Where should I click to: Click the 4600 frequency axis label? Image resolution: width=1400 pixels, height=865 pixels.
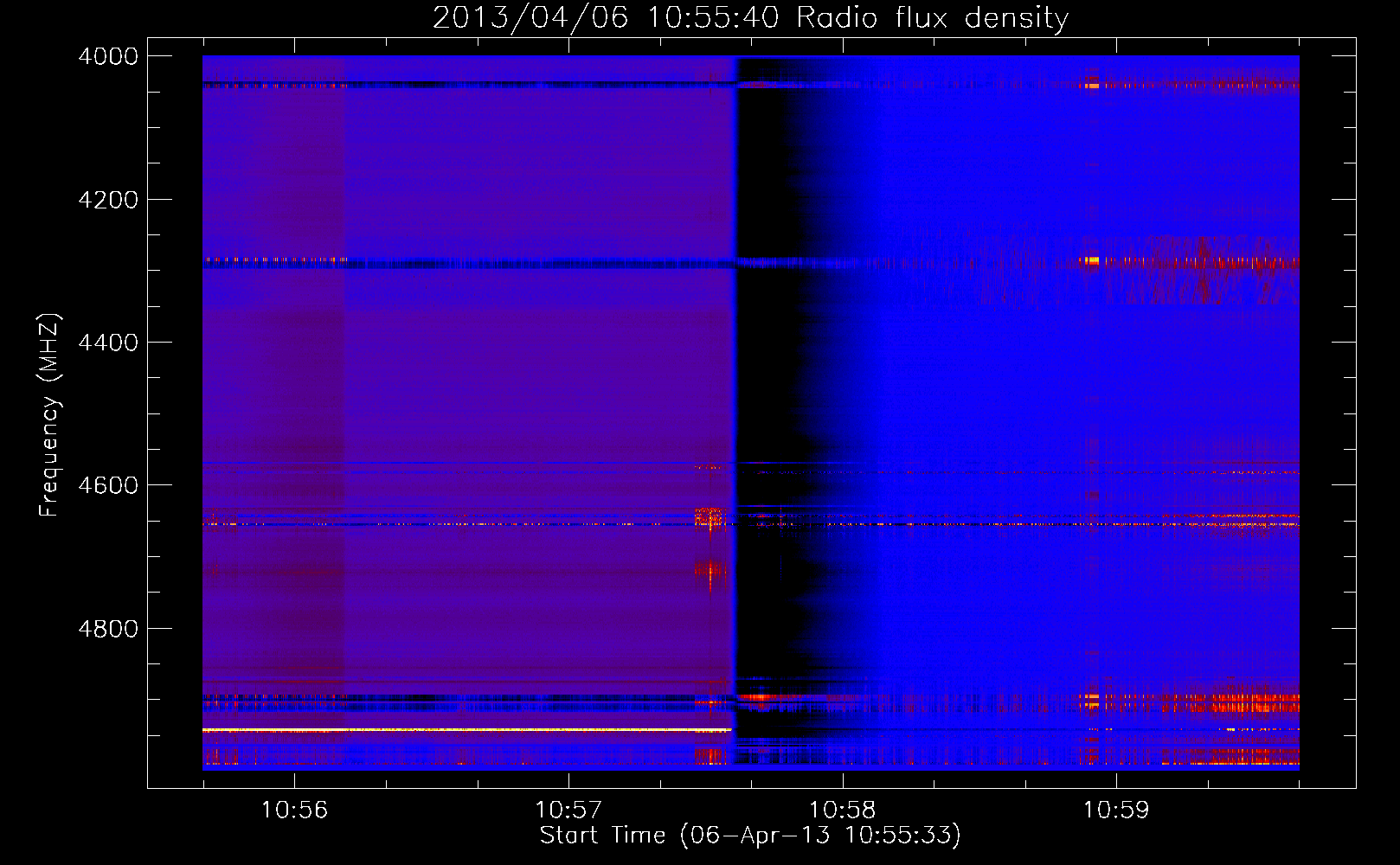coord(108,485)
